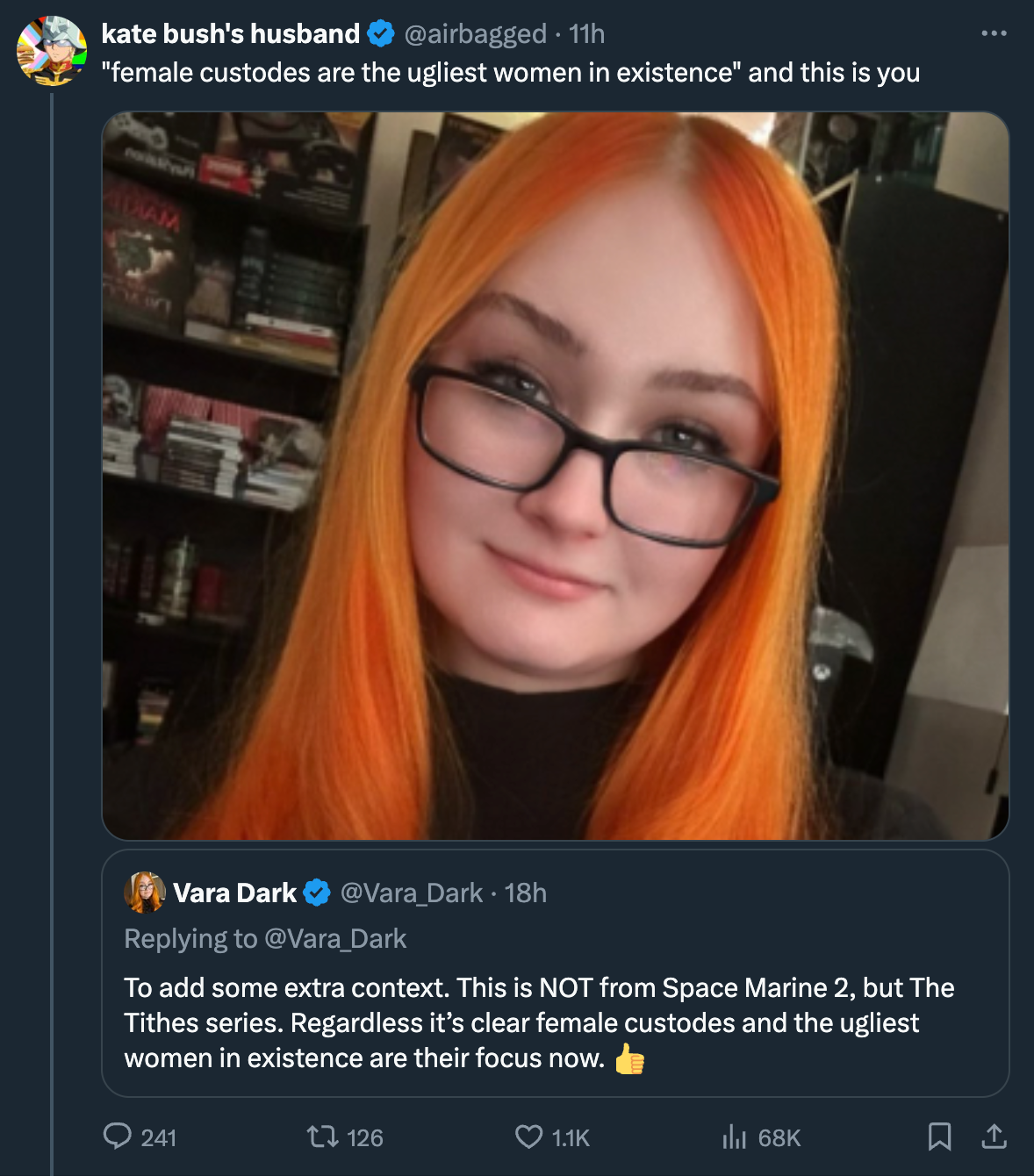Click the Vara Dark display name
The height and width of the screenshot is (1176, 1034).
235,893
